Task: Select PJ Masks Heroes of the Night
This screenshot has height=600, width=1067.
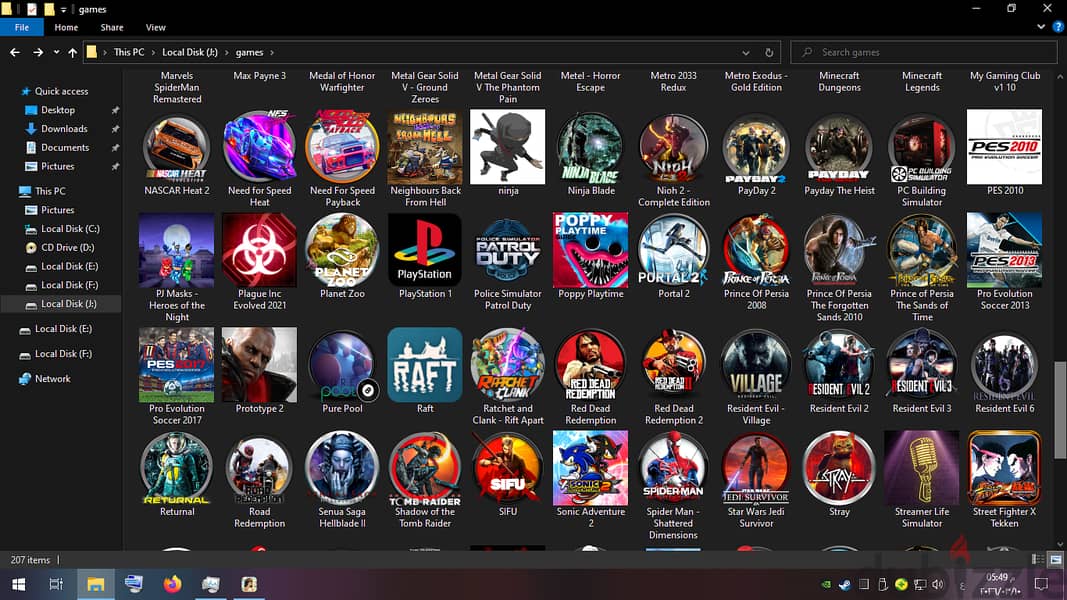Action: (x=177, y=250)
